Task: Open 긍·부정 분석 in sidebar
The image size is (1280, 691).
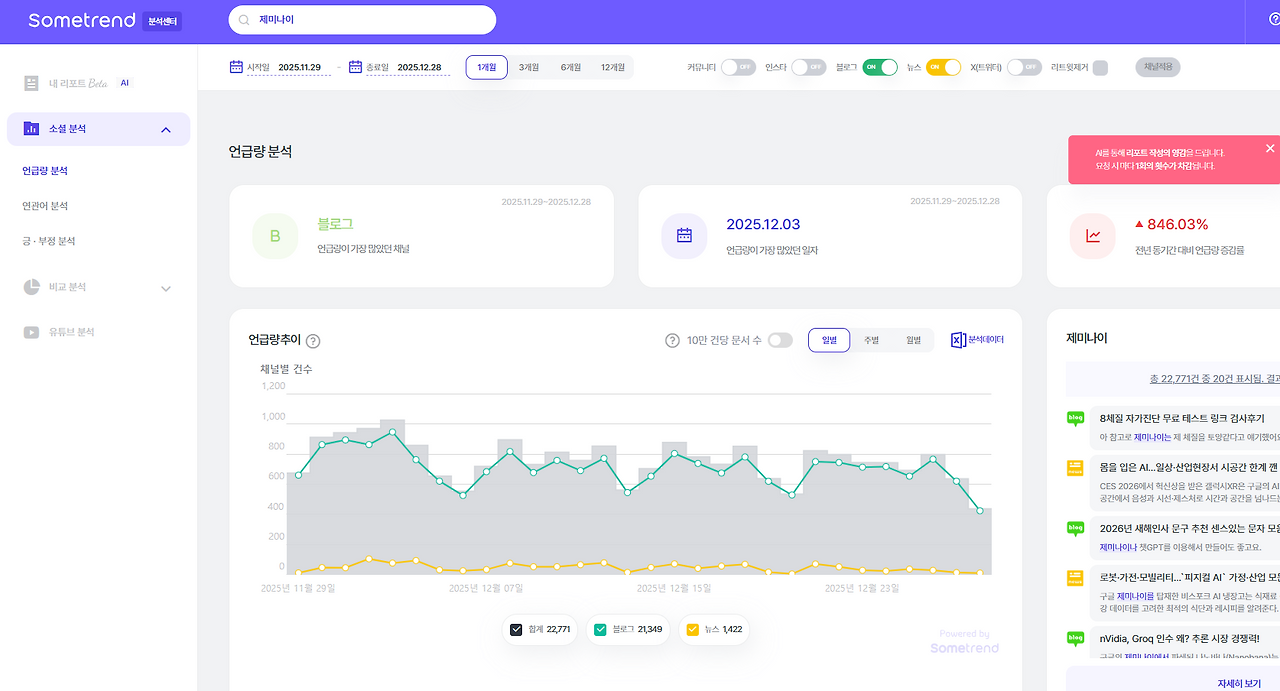Action: [x=49, y=241]
